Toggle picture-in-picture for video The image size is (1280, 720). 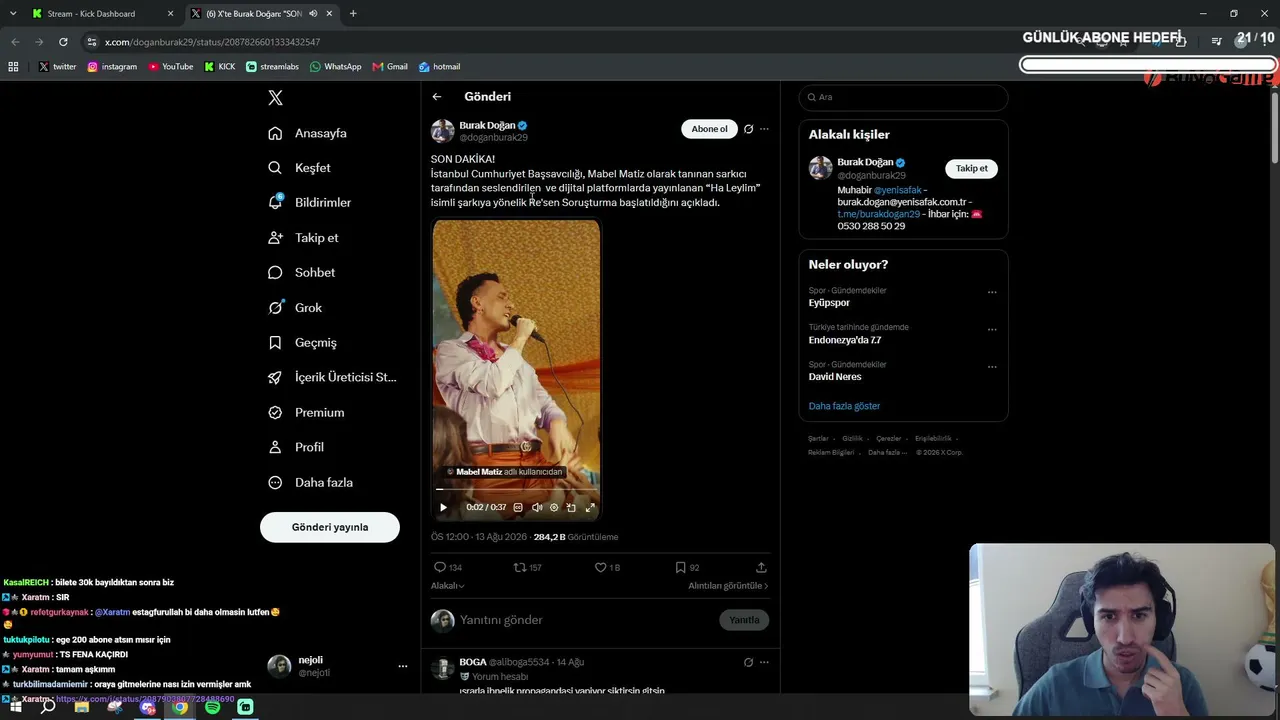(x=571, y=508)
